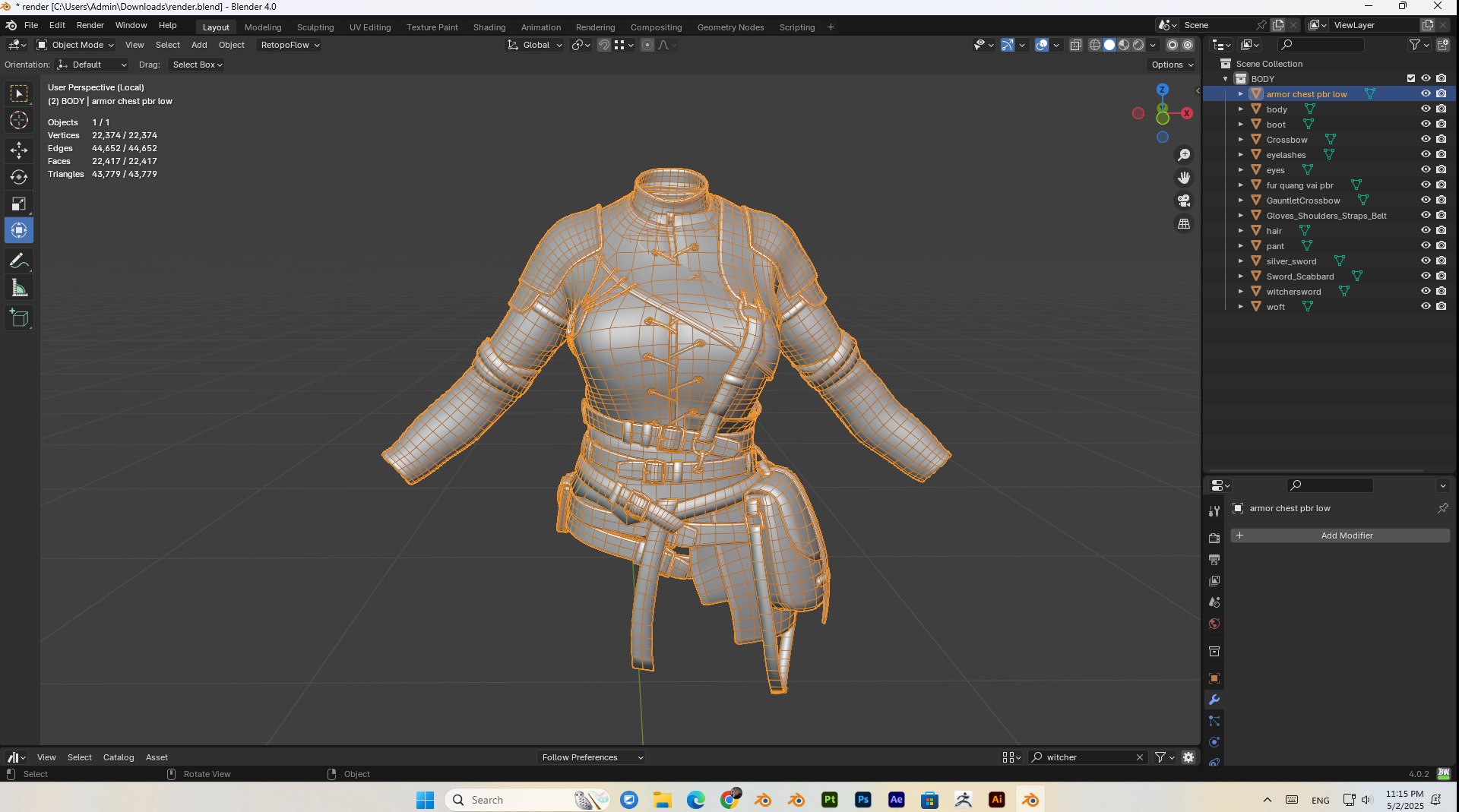Viewport: 1459px width, 812px height.
Task: Open the Follow Preferences dropdown
Action: coord(591,757)
